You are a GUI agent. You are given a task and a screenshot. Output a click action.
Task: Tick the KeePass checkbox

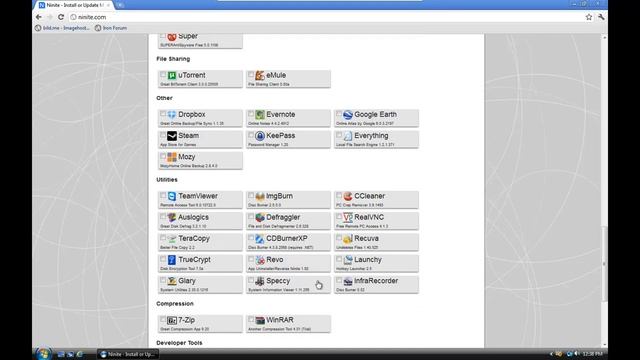[251, 135]
